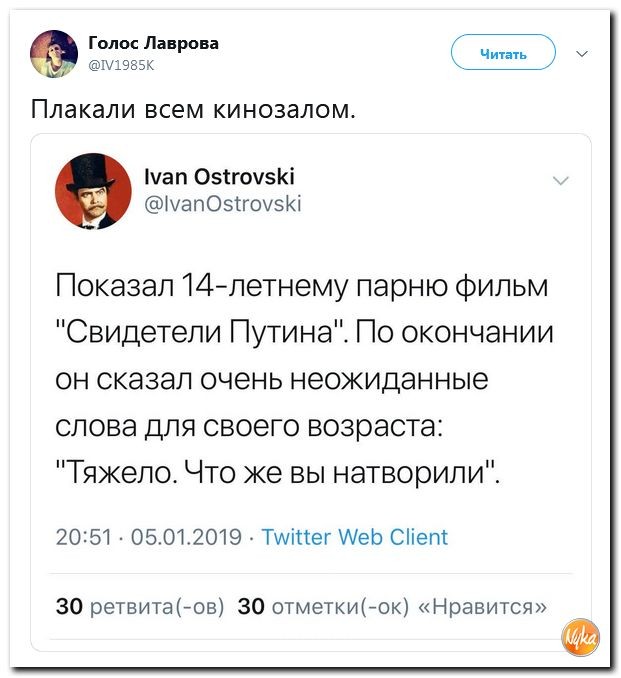The width and height of the screenshot is (621, 678).
Task: View the 30 ретвита(-ов) list
Action: pos(140,606)
